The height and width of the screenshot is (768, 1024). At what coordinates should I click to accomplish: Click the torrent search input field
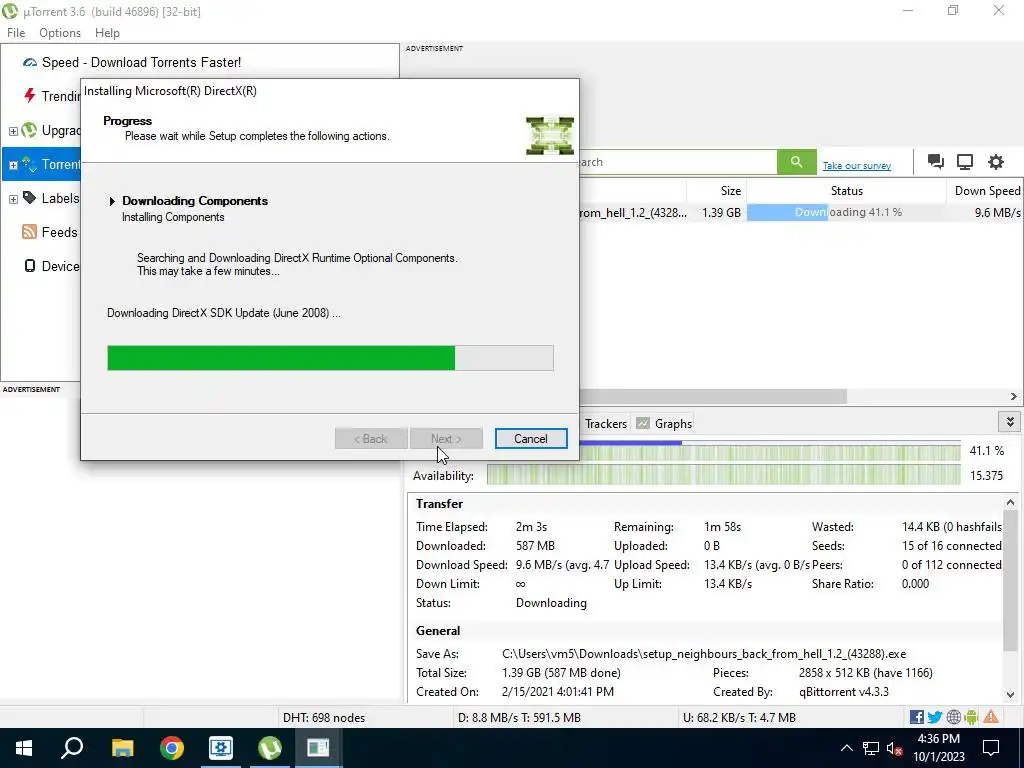(x=678, y=162)
